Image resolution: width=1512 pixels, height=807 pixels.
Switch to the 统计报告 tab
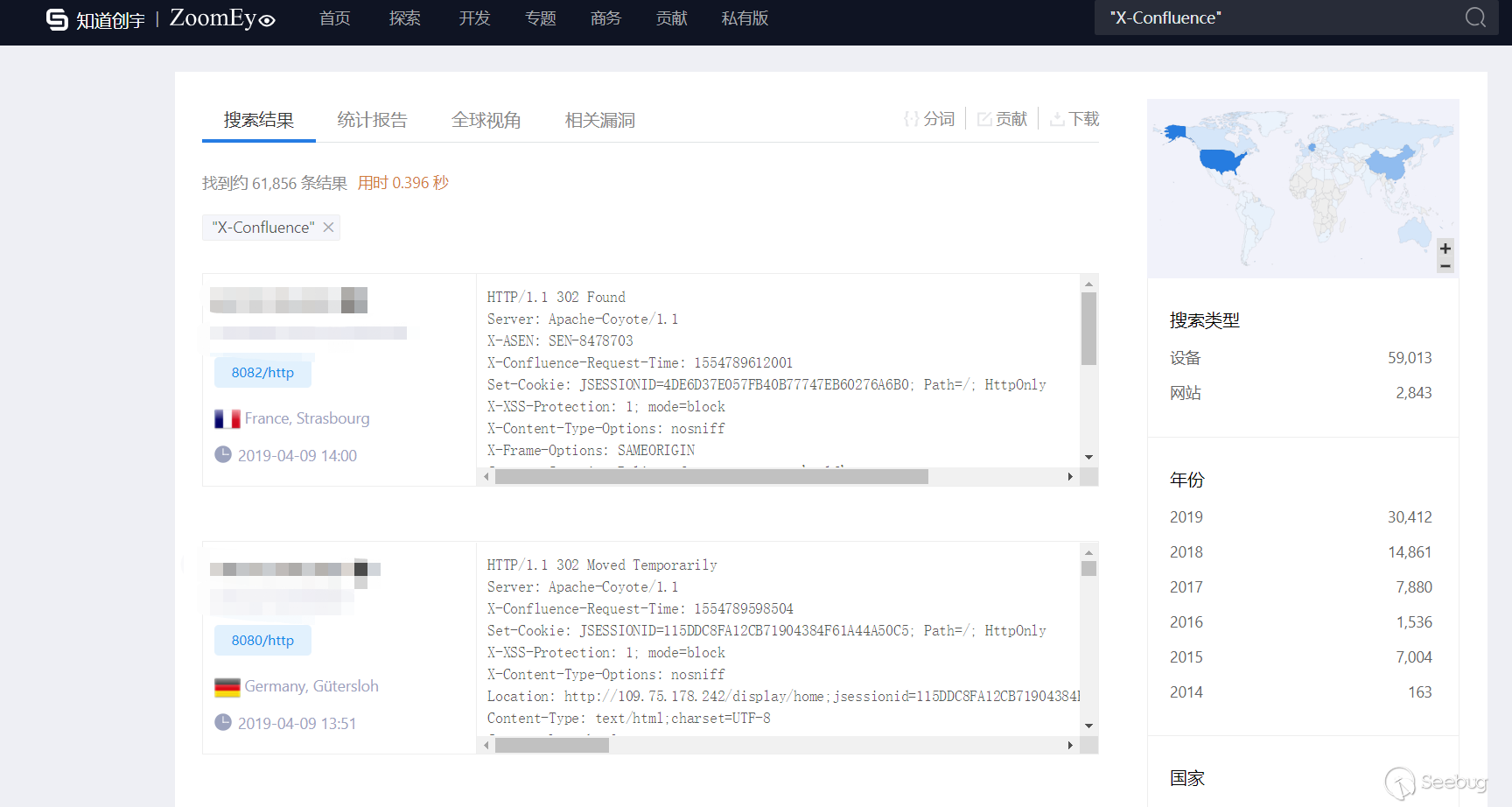click(x=373, y=120)
